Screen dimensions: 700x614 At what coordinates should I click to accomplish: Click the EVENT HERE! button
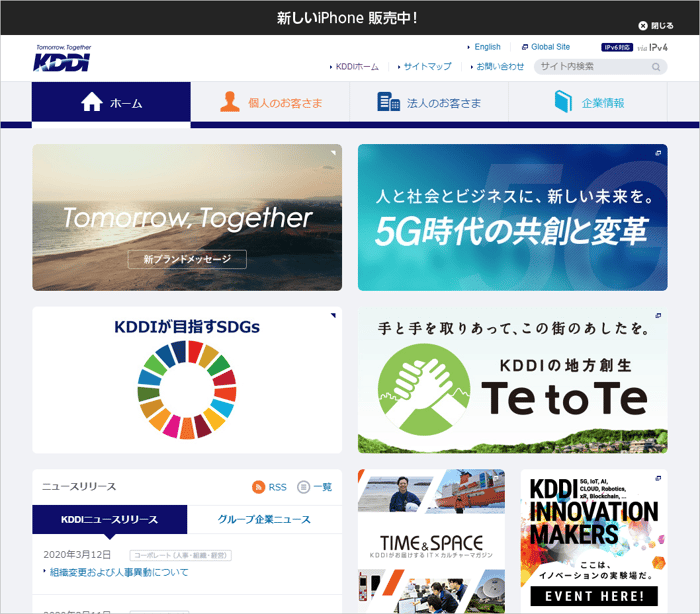(x=594, y=596)
